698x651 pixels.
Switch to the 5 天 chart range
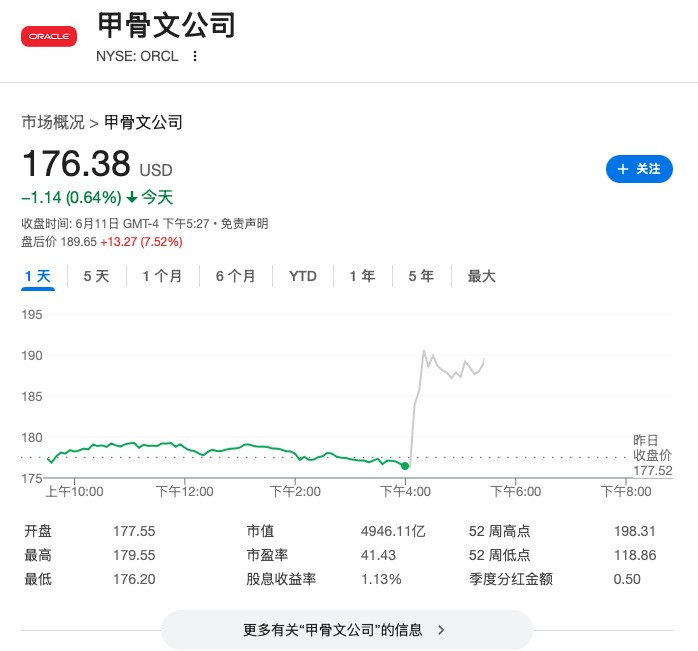(96, 276)
